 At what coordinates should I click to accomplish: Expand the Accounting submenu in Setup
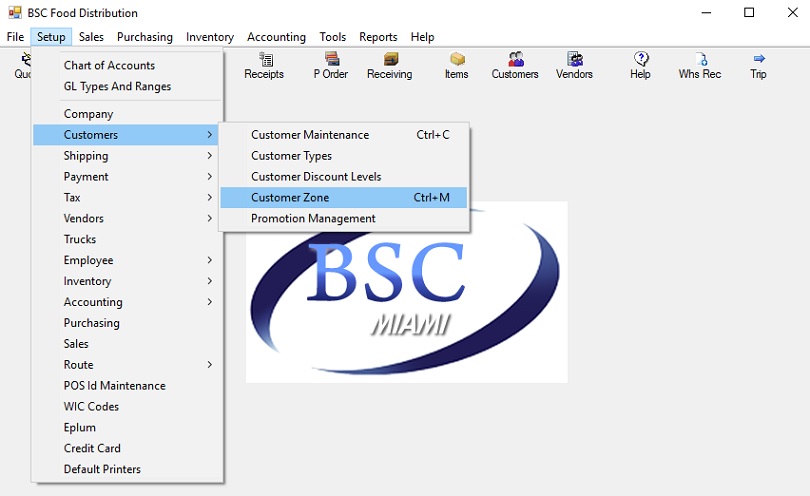tap(128, 302)
